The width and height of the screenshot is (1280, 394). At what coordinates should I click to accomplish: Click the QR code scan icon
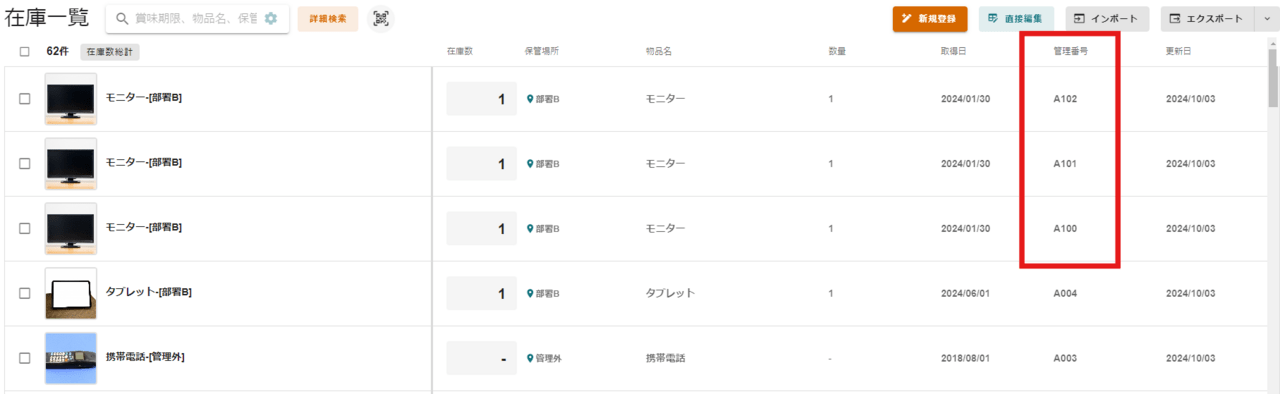point(381,19)
